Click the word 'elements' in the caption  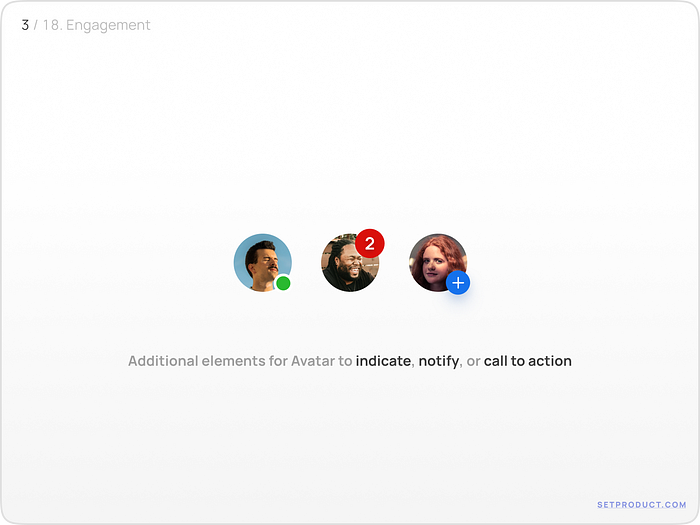(233, 361)
